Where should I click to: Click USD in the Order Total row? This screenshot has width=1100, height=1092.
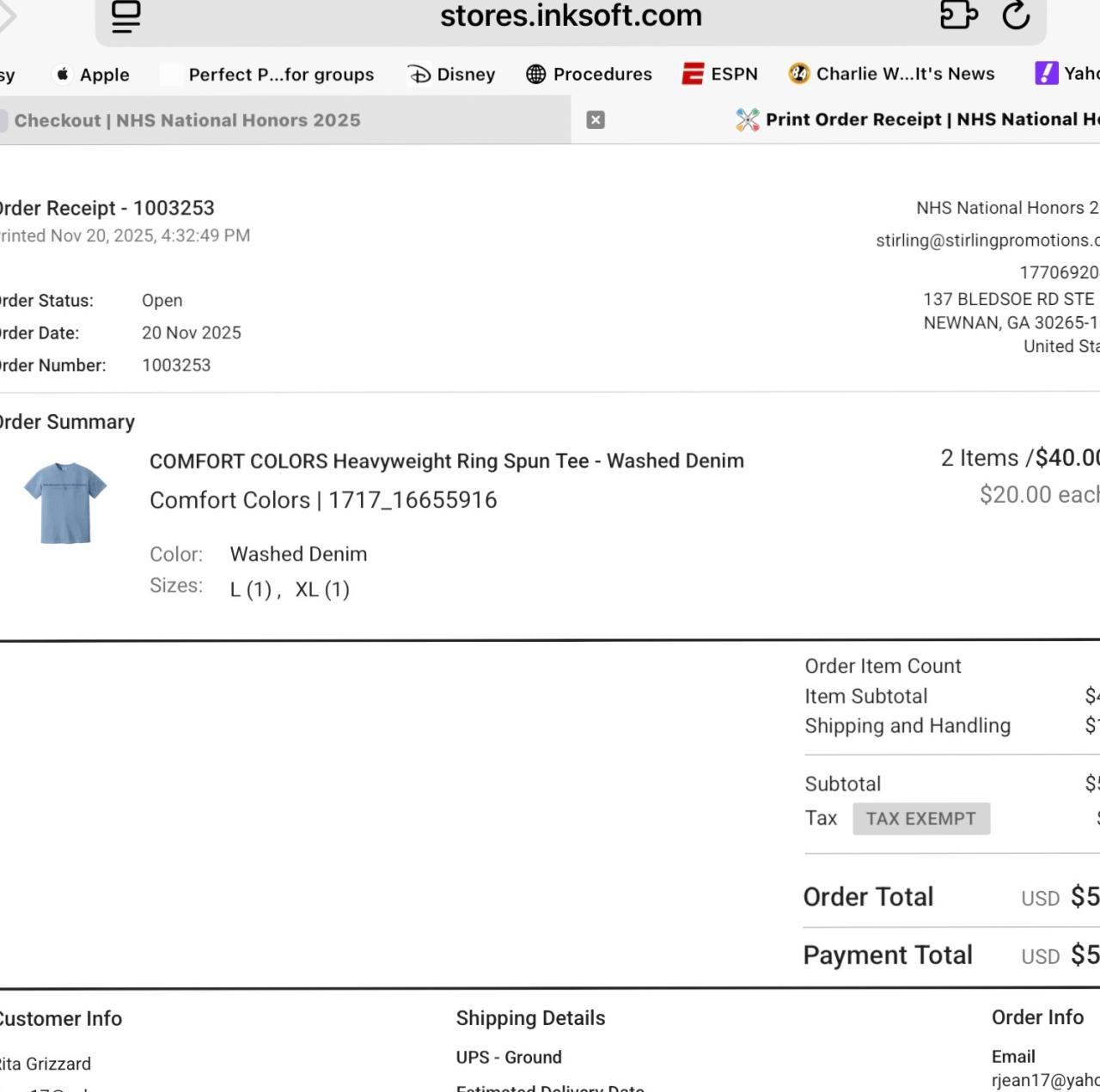1040,899
